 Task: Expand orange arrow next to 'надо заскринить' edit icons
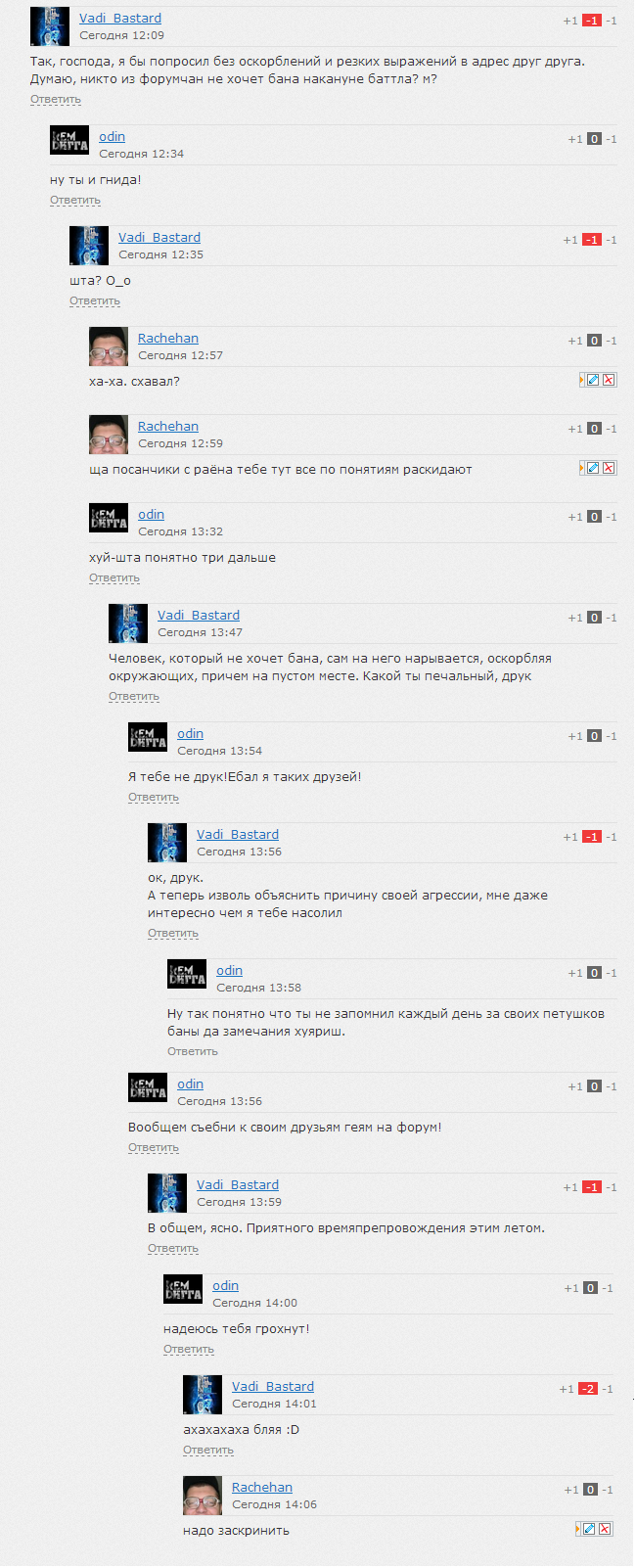click(577, 1529)
